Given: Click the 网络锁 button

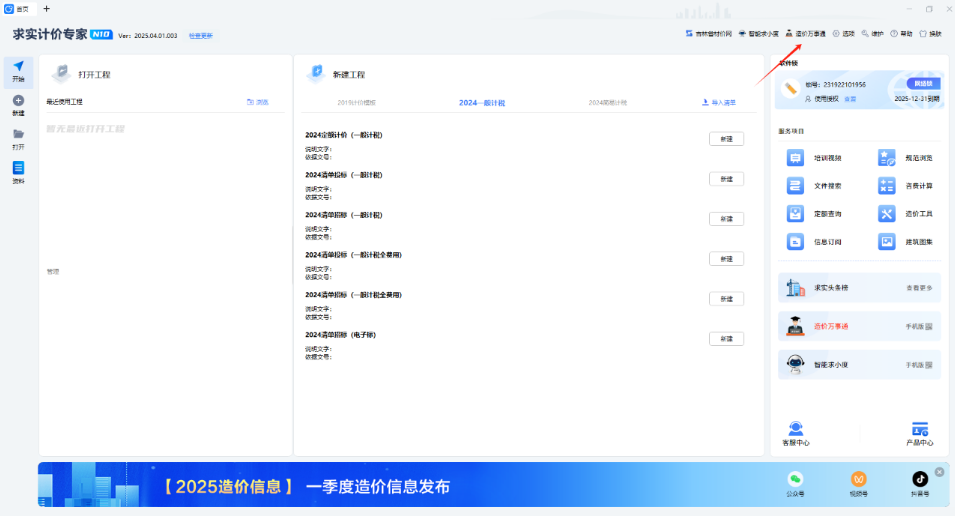Looking at the screenshot, I should click(923, 83).
